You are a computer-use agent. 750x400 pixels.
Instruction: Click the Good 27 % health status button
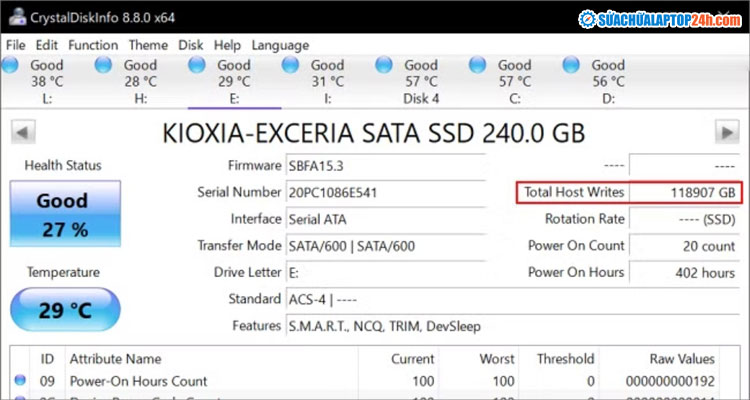[x=65, y=213]
